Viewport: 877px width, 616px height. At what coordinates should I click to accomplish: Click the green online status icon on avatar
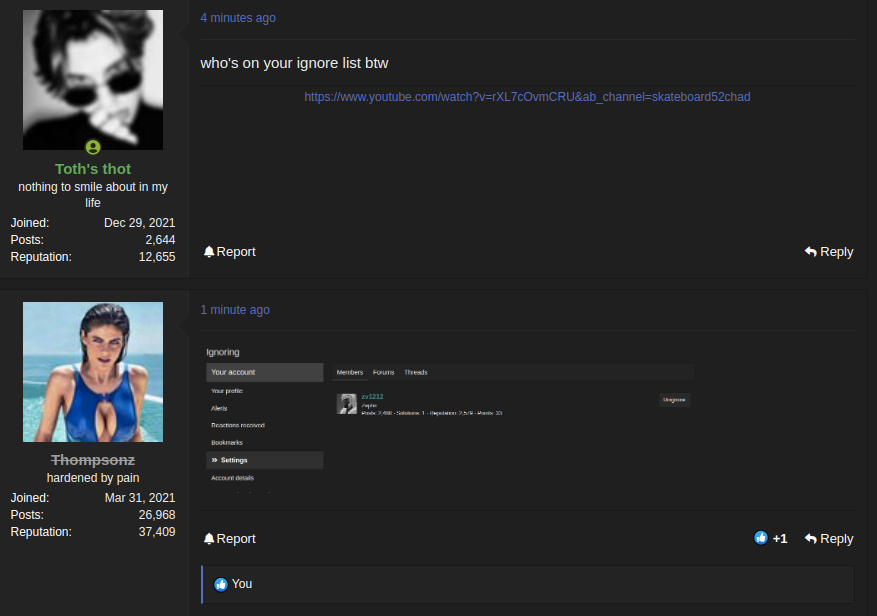tap(93, 147)
